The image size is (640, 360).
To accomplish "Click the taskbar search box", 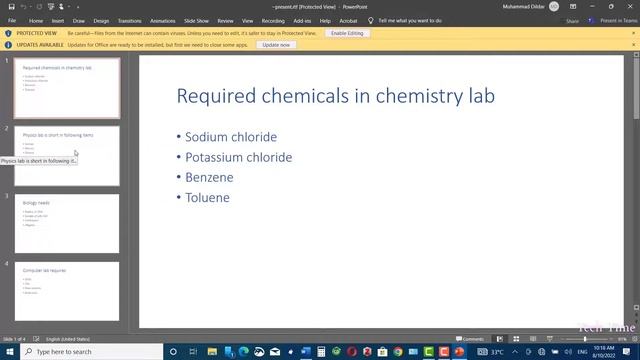I will coord(91,351).
